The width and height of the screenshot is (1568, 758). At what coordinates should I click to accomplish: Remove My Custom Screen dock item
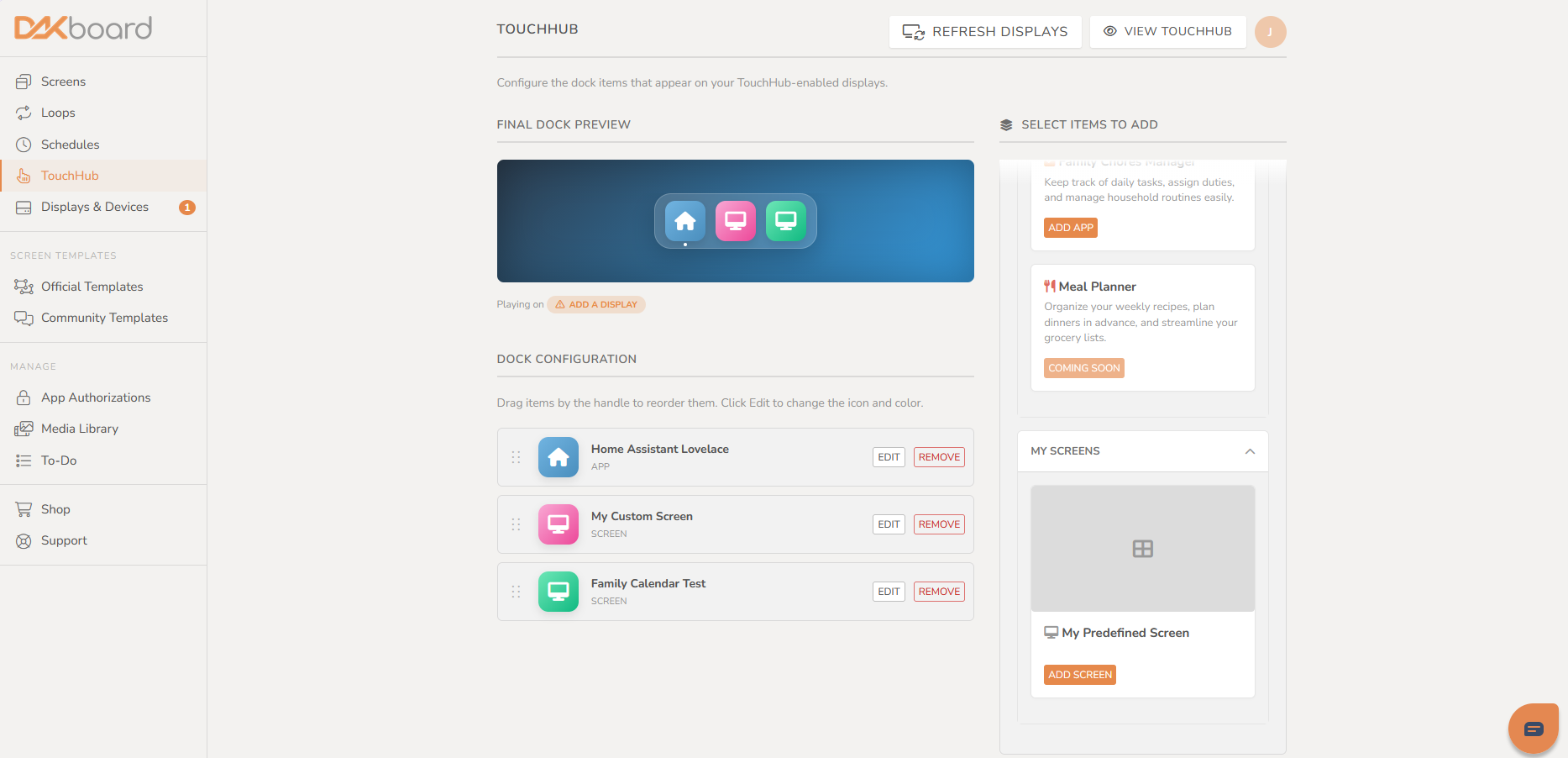click(939, 524)
